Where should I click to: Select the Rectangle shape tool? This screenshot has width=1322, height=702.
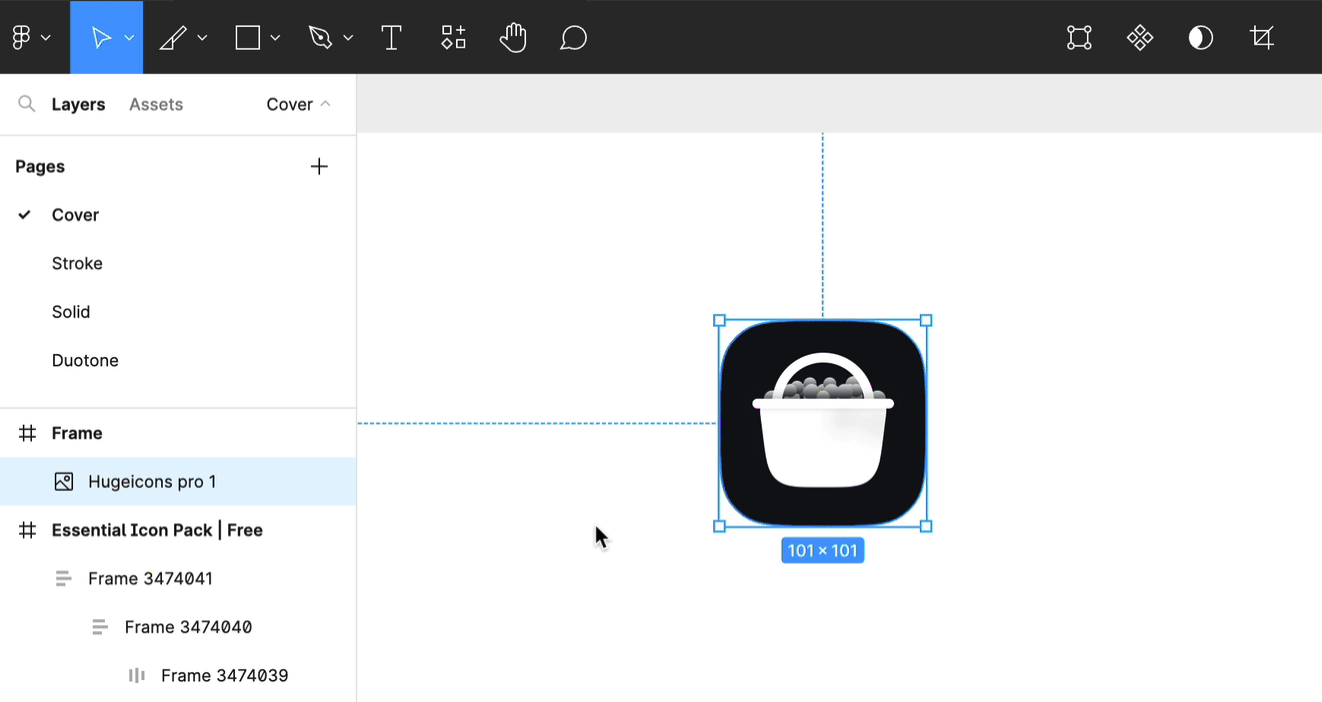click(x=247, y=38)
